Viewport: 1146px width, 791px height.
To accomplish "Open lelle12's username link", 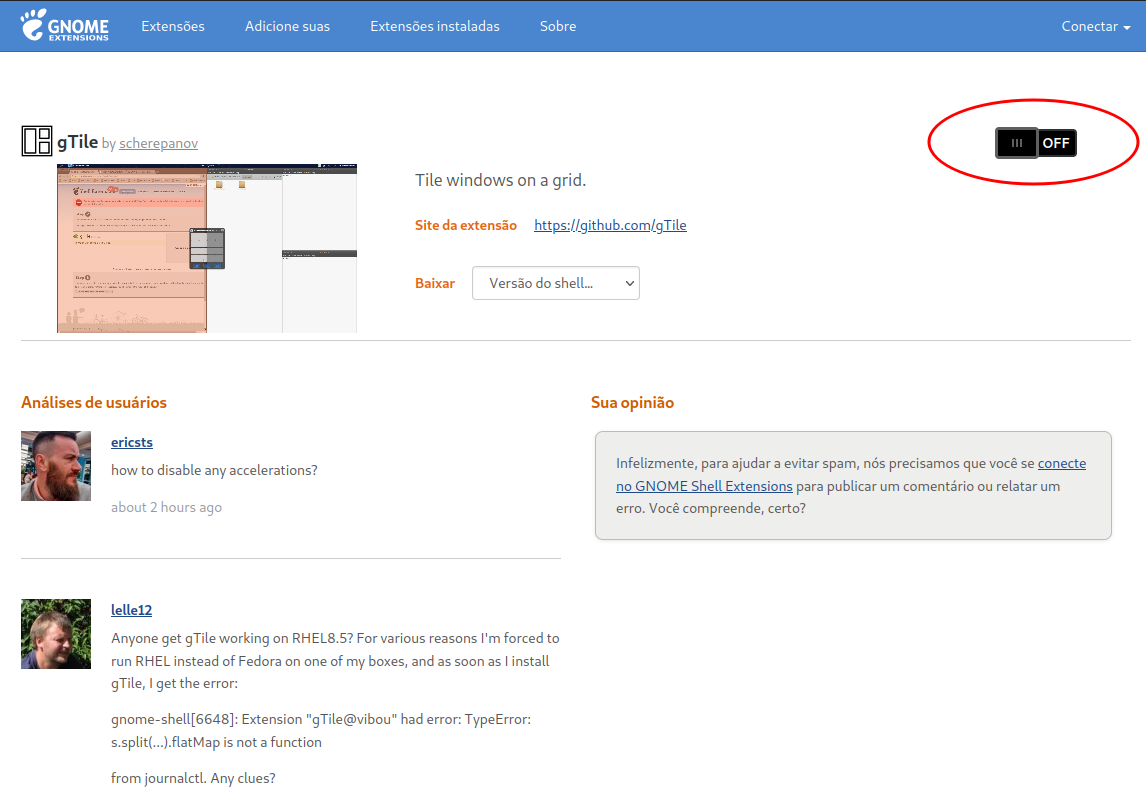I will click(x=131, y=609).
